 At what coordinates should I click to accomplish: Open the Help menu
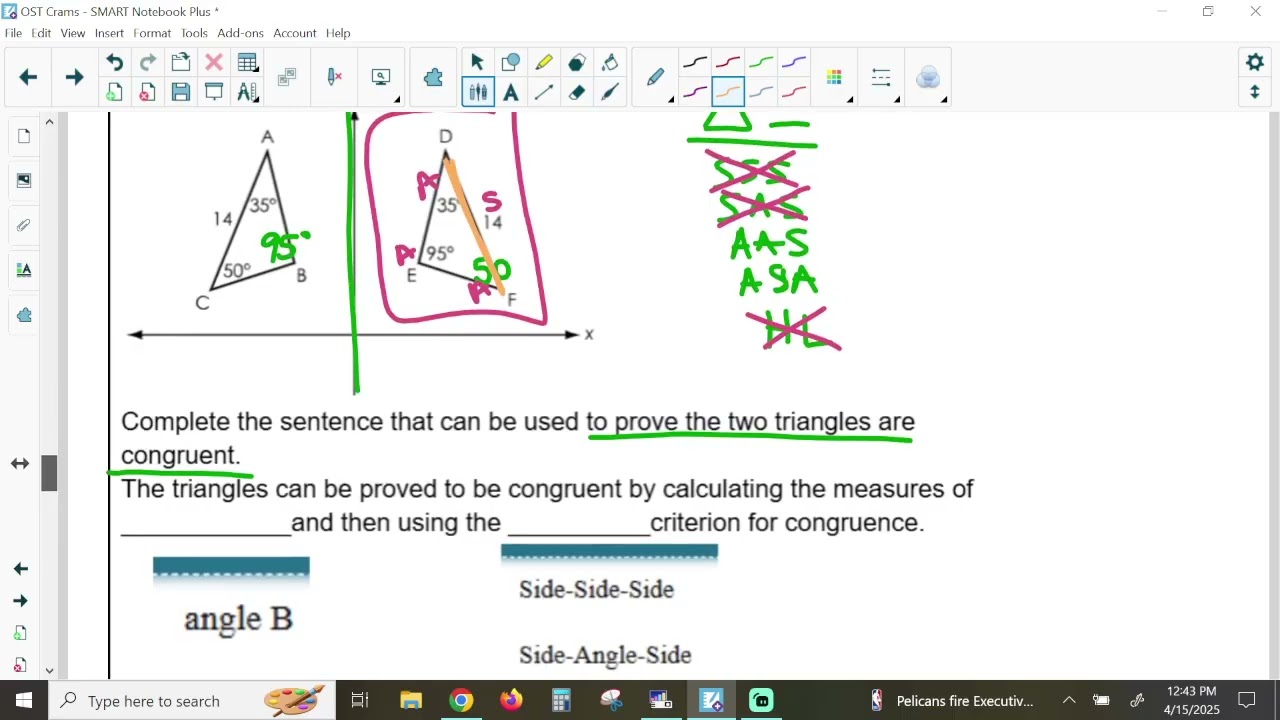[x=338, y=33]
